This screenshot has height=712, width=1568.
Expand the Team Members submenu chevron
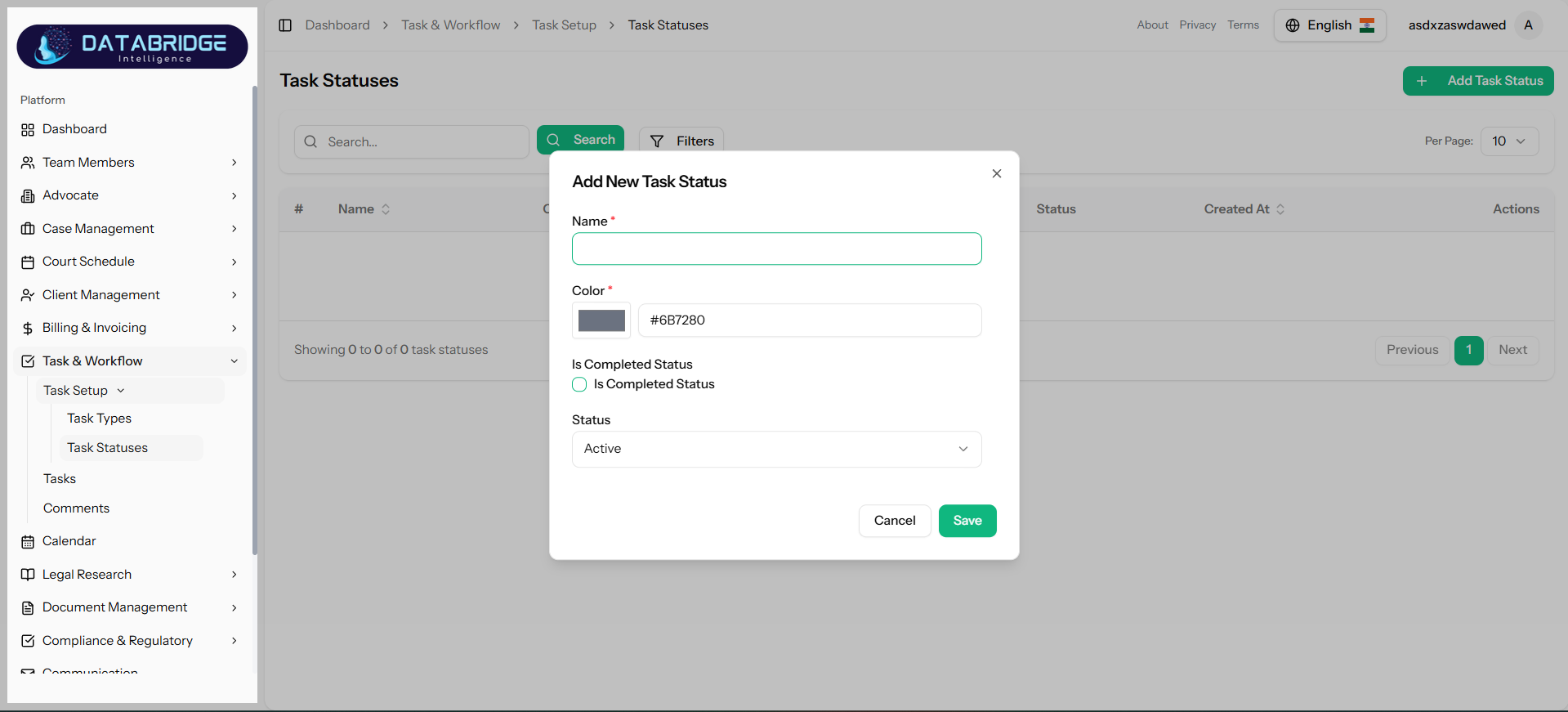235,163
